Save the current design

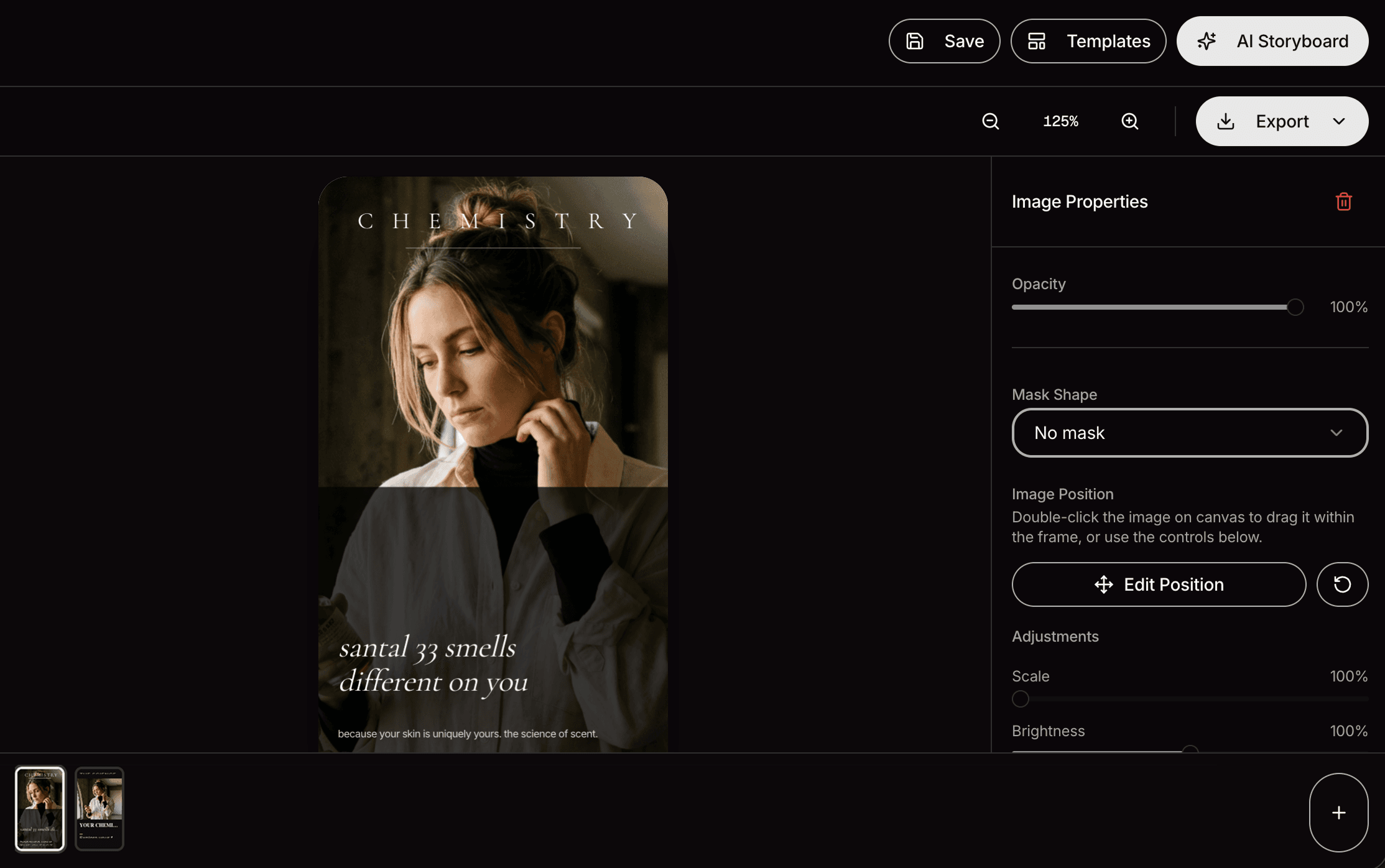pyautogui.click(x=944, y=41)
